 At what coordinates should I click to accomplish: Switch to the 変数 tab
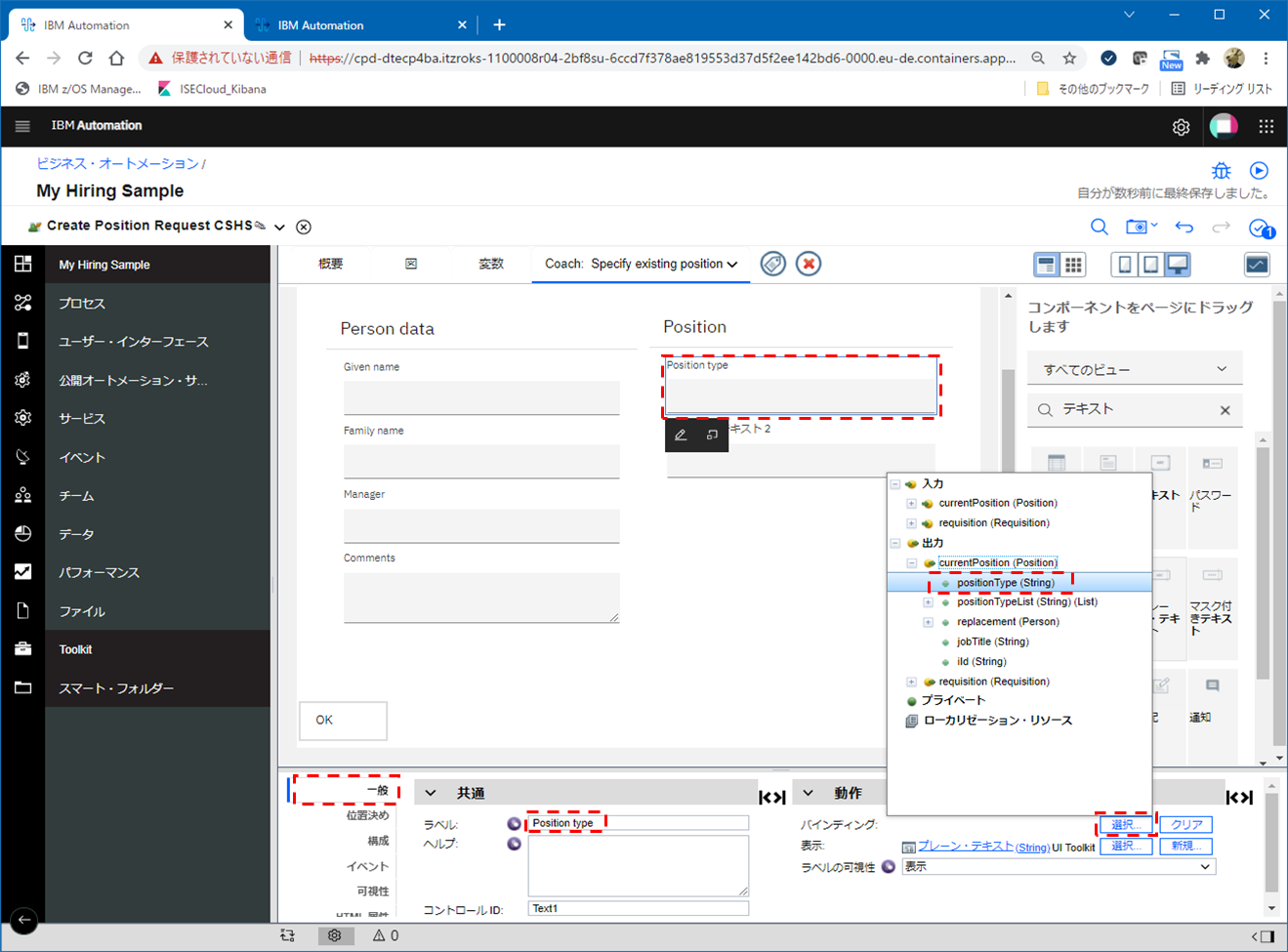[491, 264]
